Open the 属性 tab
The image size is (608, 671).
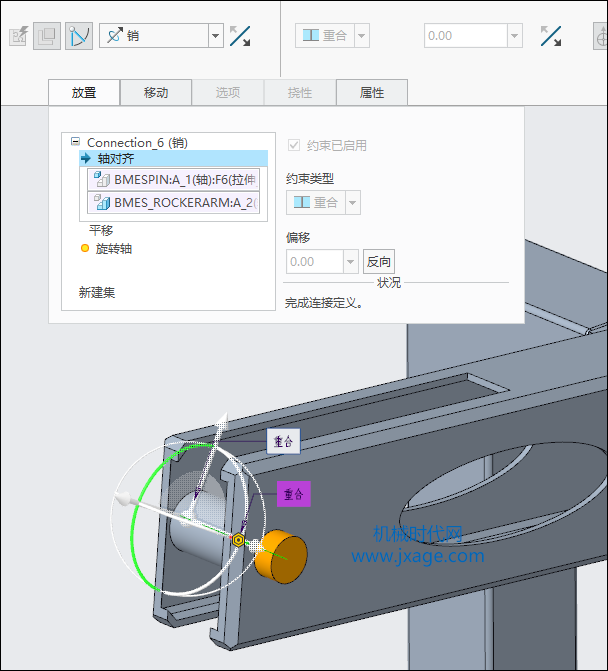(x=372, y=92)
